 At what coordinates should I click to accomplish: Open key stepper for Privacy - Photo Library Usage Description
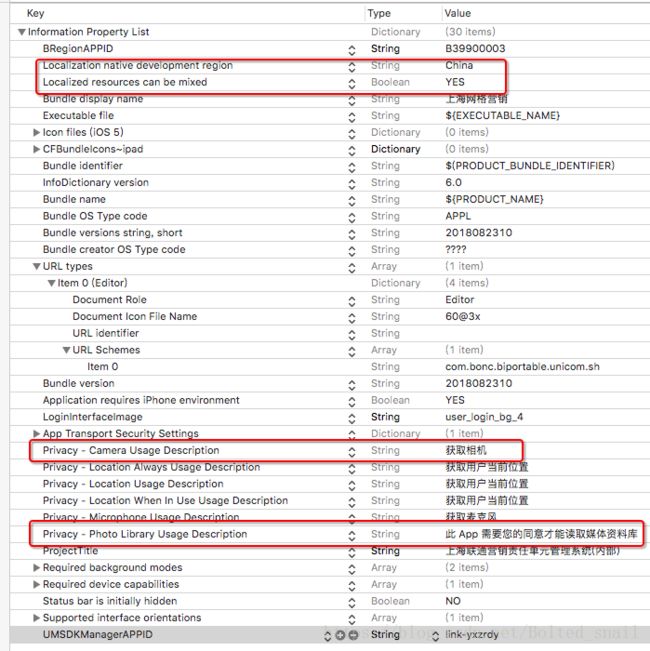[352, 535]
